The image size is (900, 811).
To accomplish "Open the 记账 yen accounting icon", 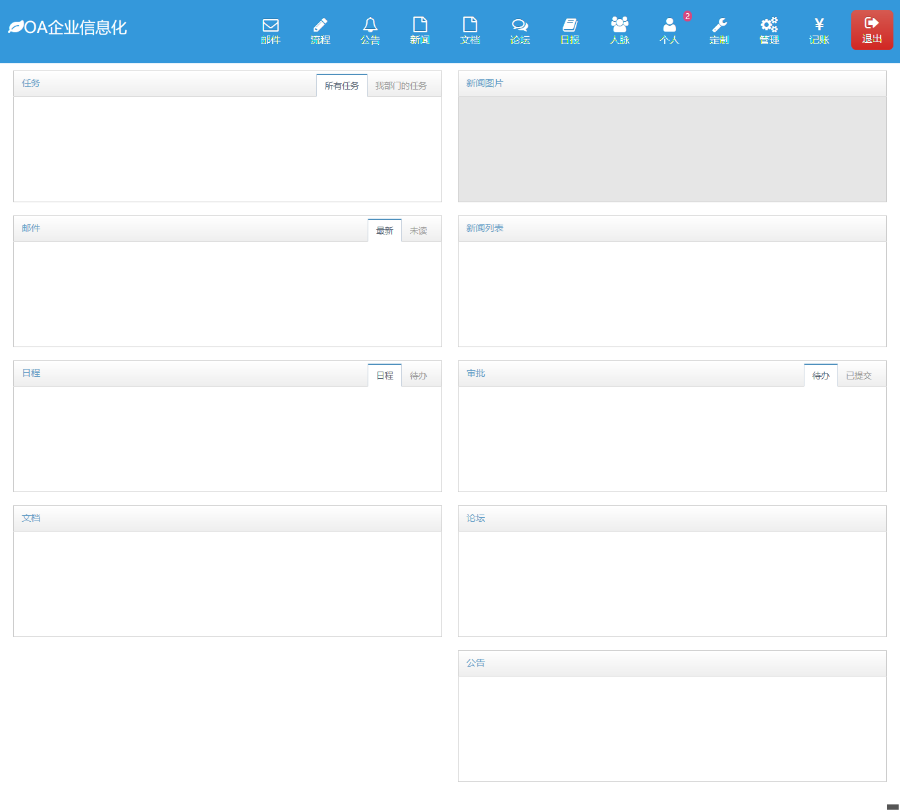I will click(819, 32).
